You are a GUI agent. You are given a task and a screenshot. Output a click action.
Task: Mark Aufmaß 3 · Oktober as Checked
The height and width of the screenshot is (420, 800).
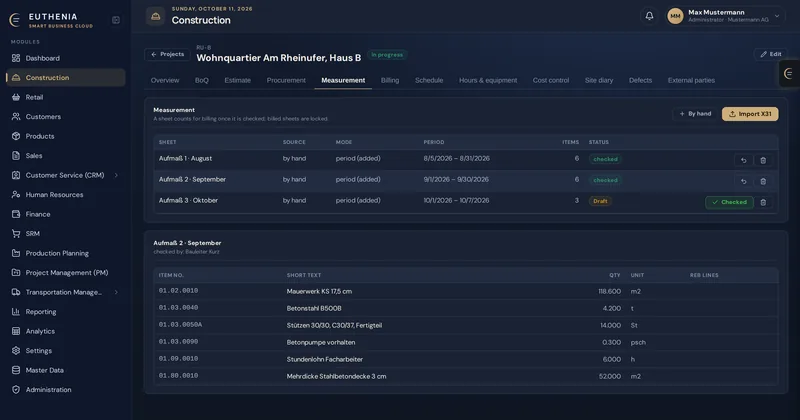tap(730, 202)
